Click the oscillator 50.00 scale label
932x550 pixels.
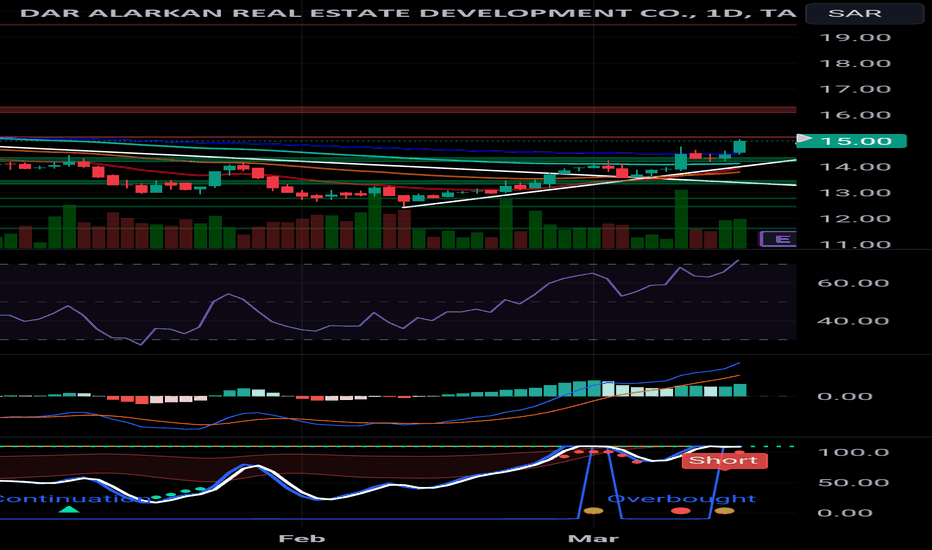click(854, 482)
